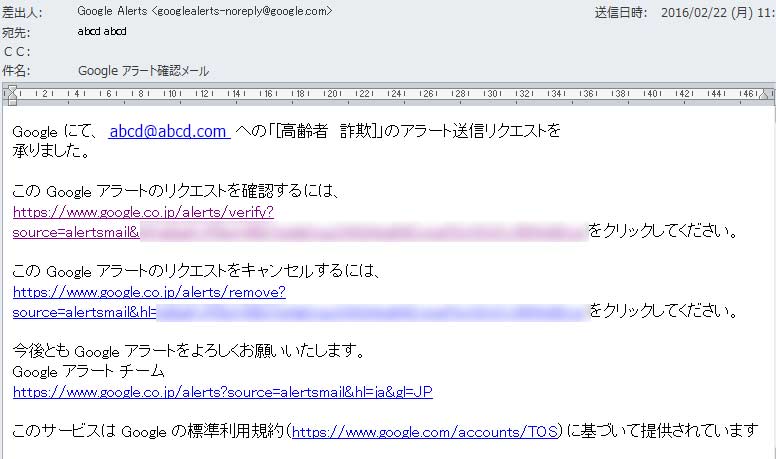Select the recipient name abcd abcd

click(x=102, y=31)
